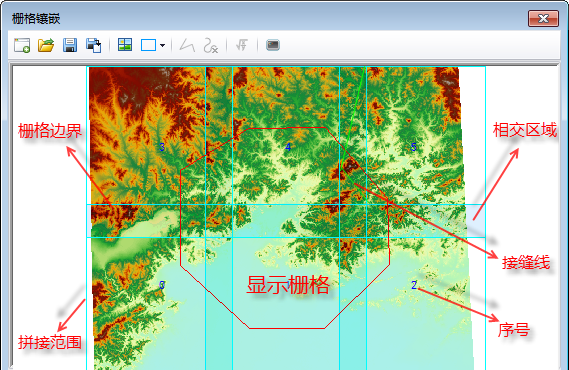Screen dimensions: 569x370
Task: Click raster tile number 3 label
Action: pos(162,147)
